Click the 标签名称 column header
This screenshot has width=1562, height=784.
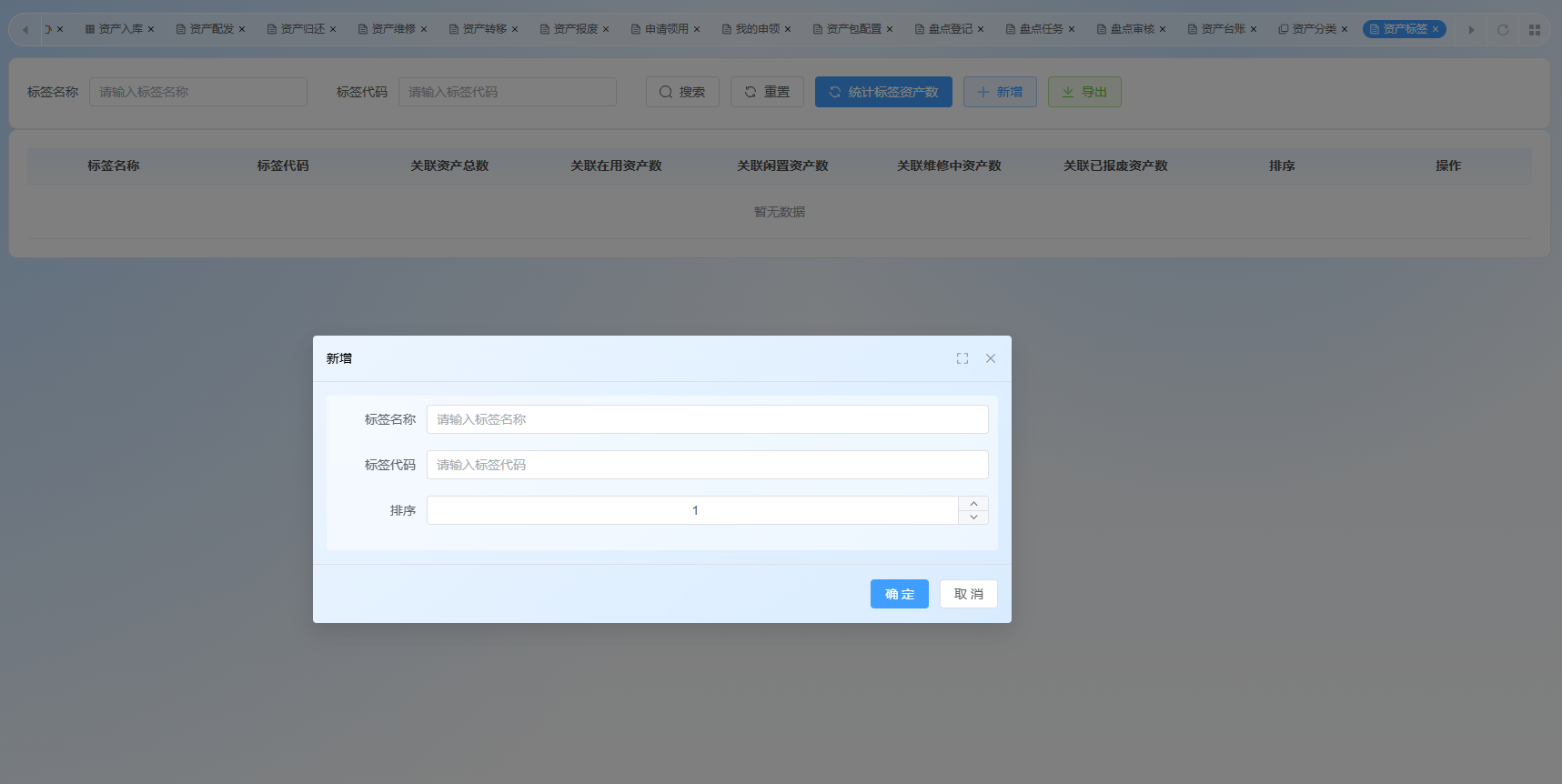[114, 166]
